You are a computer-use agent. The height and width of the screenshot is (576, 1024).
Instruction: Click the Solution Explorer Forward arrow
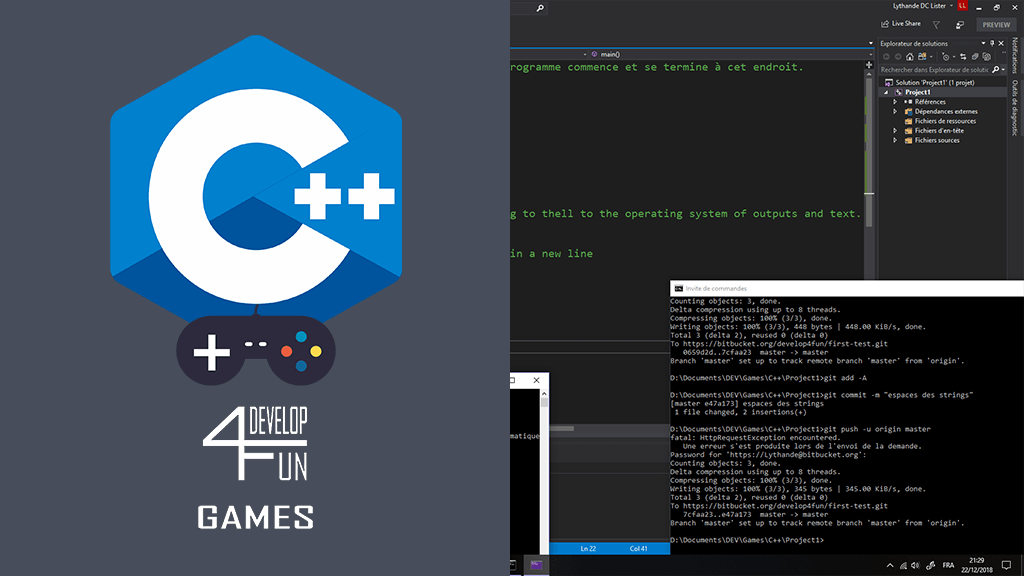[898, 57]
